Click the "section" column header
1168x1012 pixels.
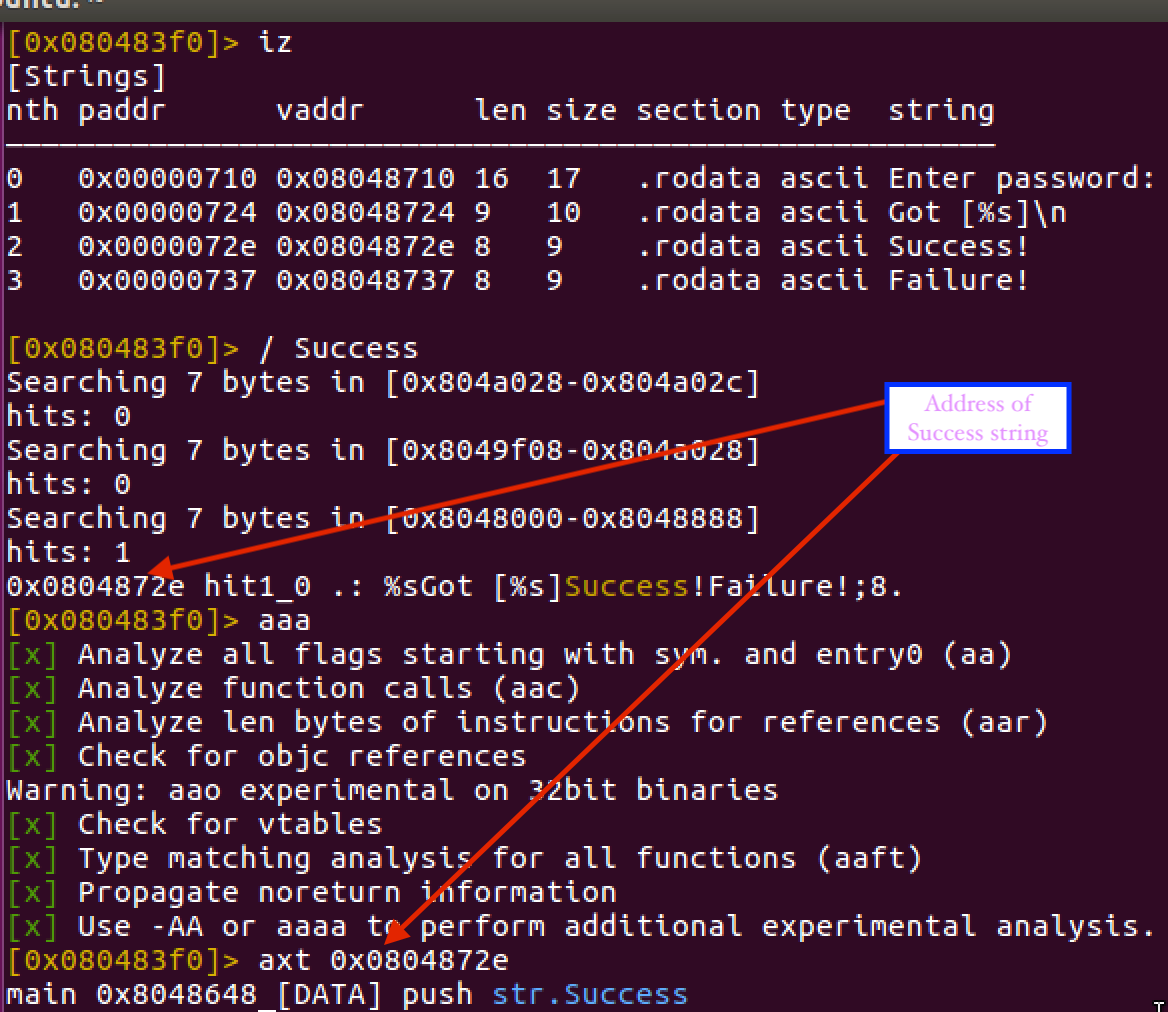[x=697, y=111]
